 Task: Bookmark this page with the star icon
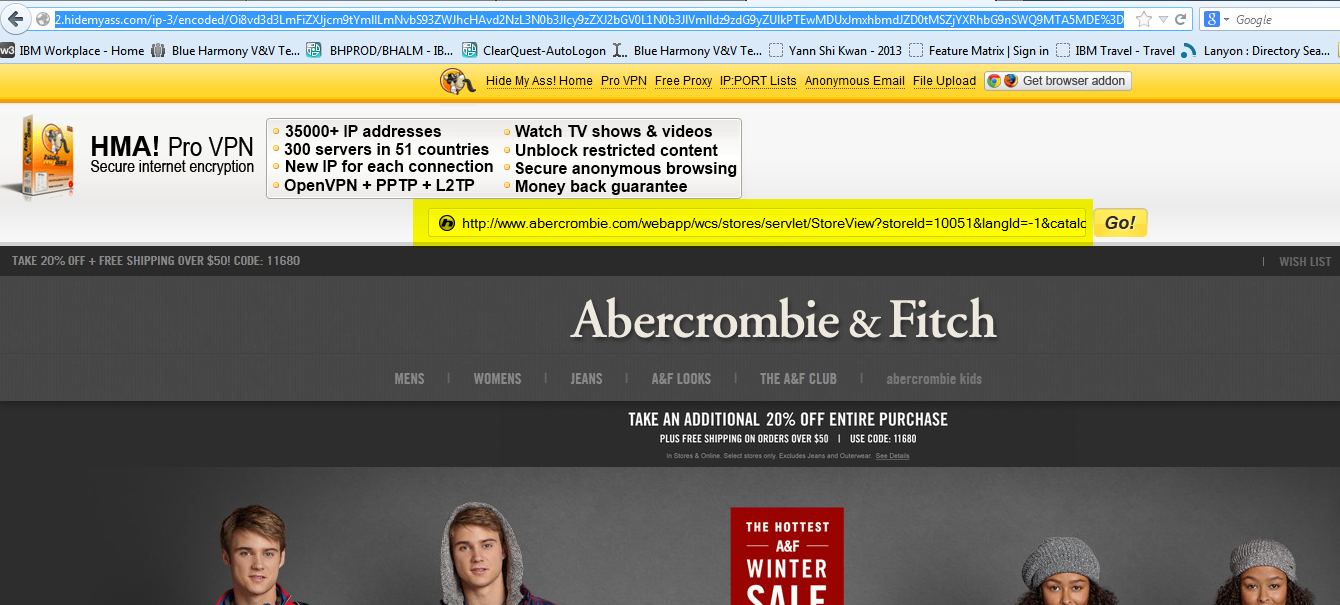(x=1144, y=20)
